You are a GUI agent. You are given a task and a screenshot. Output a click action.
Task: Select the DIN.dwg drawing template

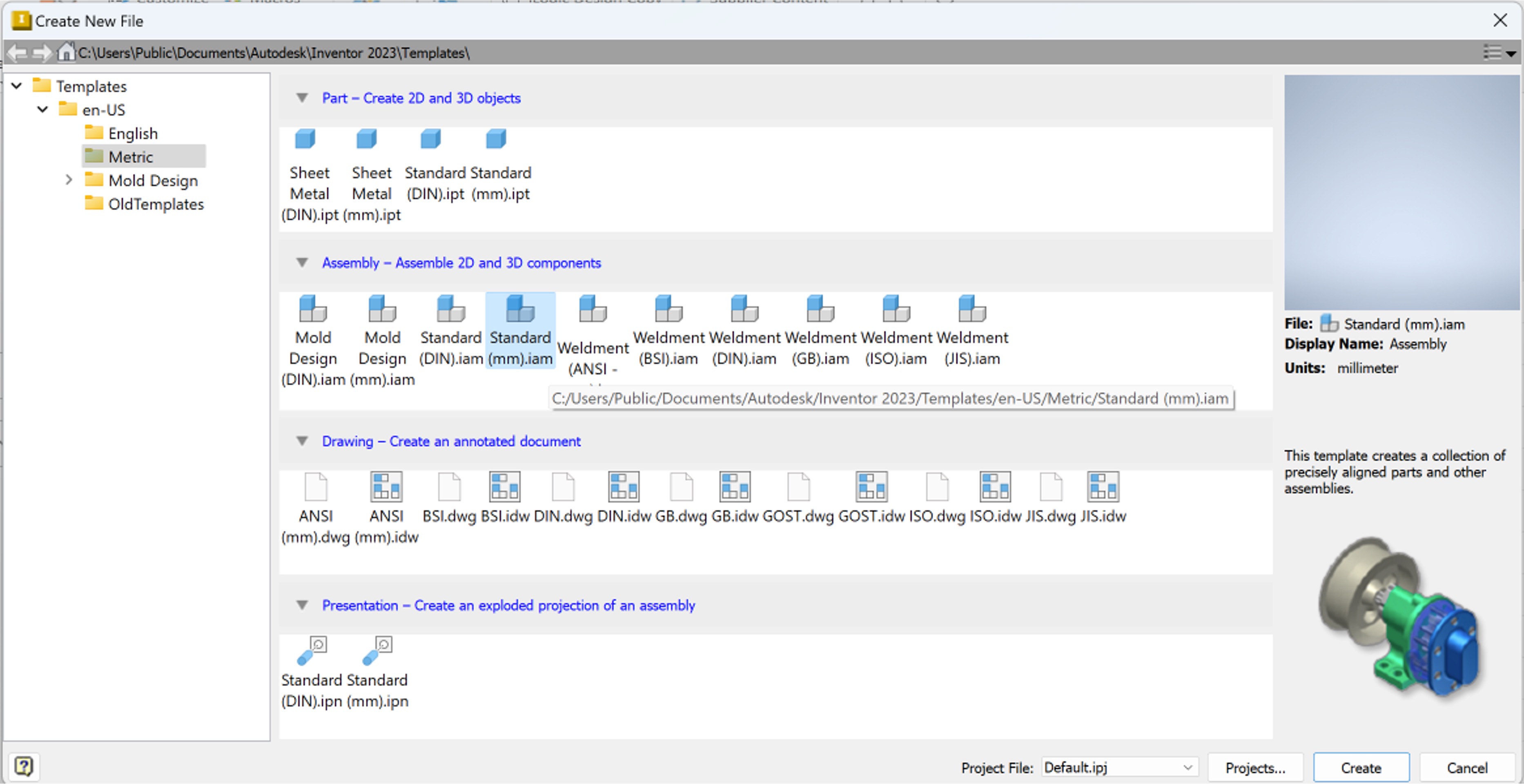pos(563,498)
